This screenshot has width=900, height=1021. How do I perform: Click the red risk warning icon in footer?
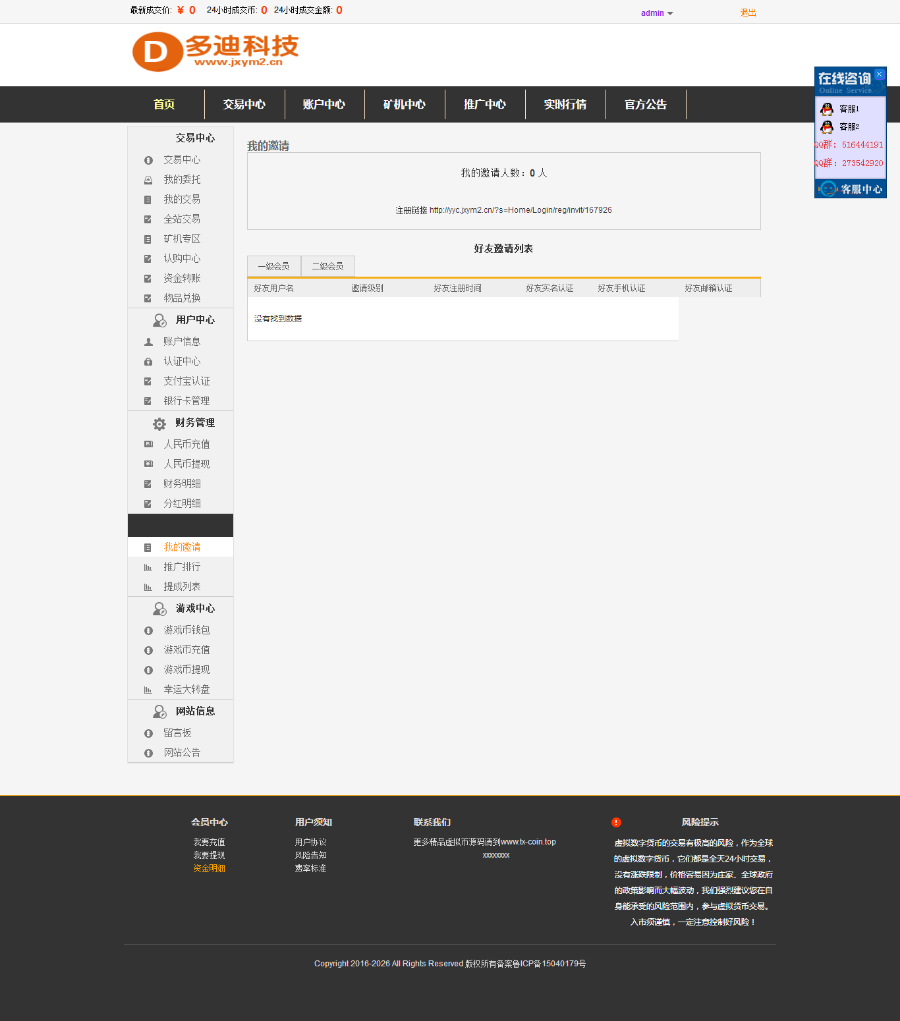point(616,822)
